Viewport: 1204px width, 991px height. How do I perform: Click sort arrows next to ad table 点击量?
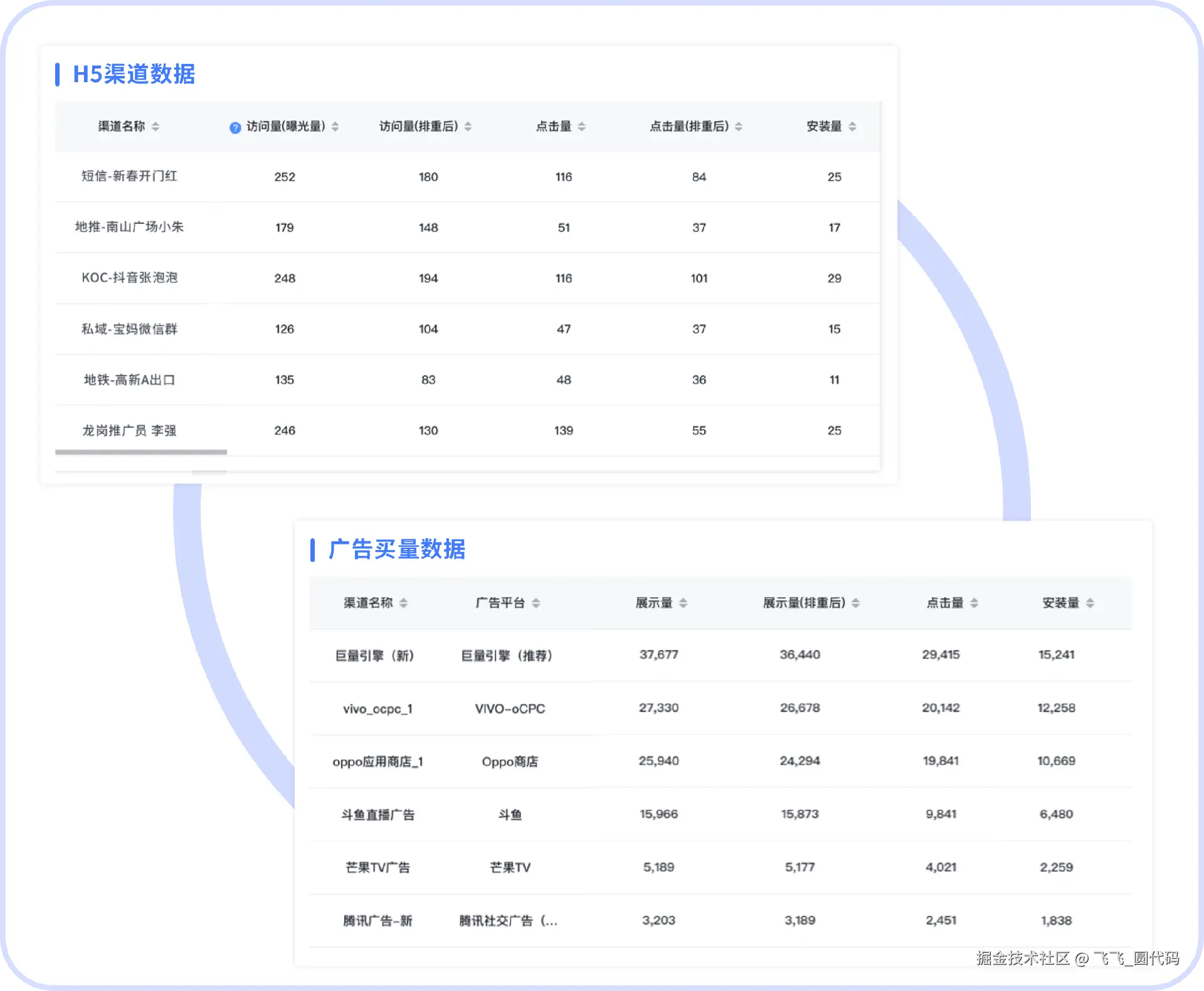tap(974, 603)
